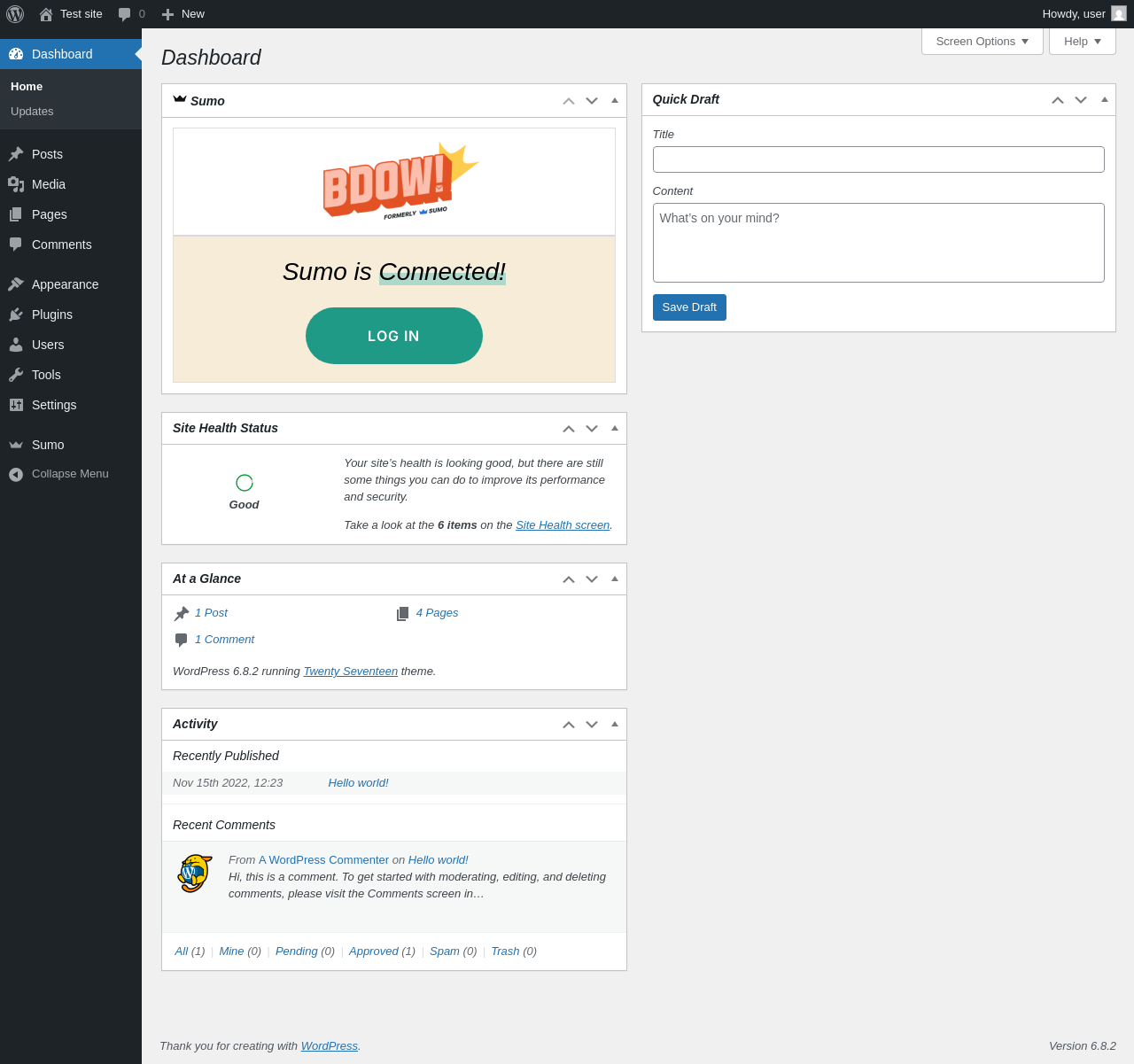Click the Appearance brush icon
1134x1064 pixels.
pyautogui.click(x=16, y=284)
